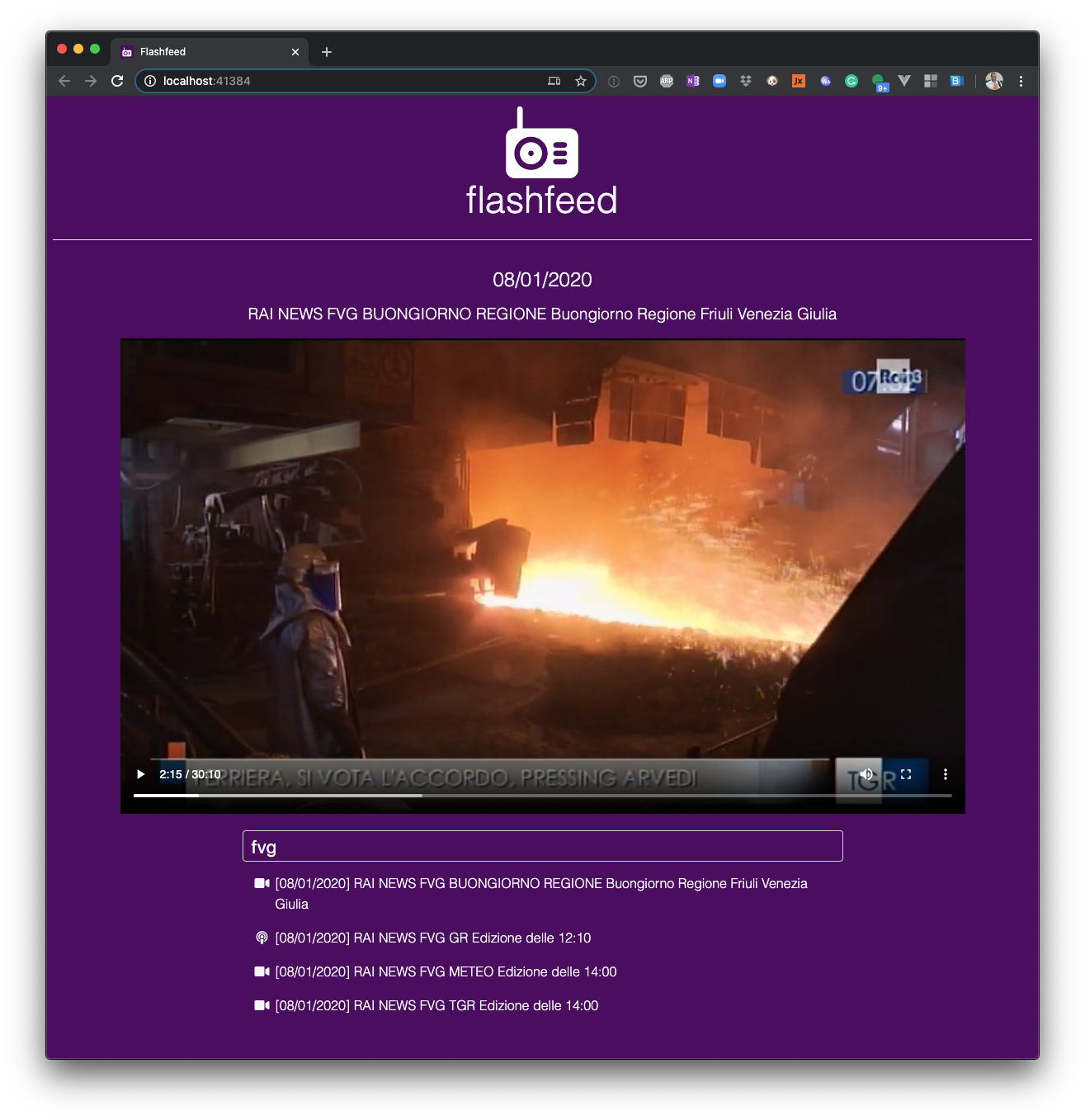Reload the localhost page
Viewport: 1085px width, 1120px height.
117,81
